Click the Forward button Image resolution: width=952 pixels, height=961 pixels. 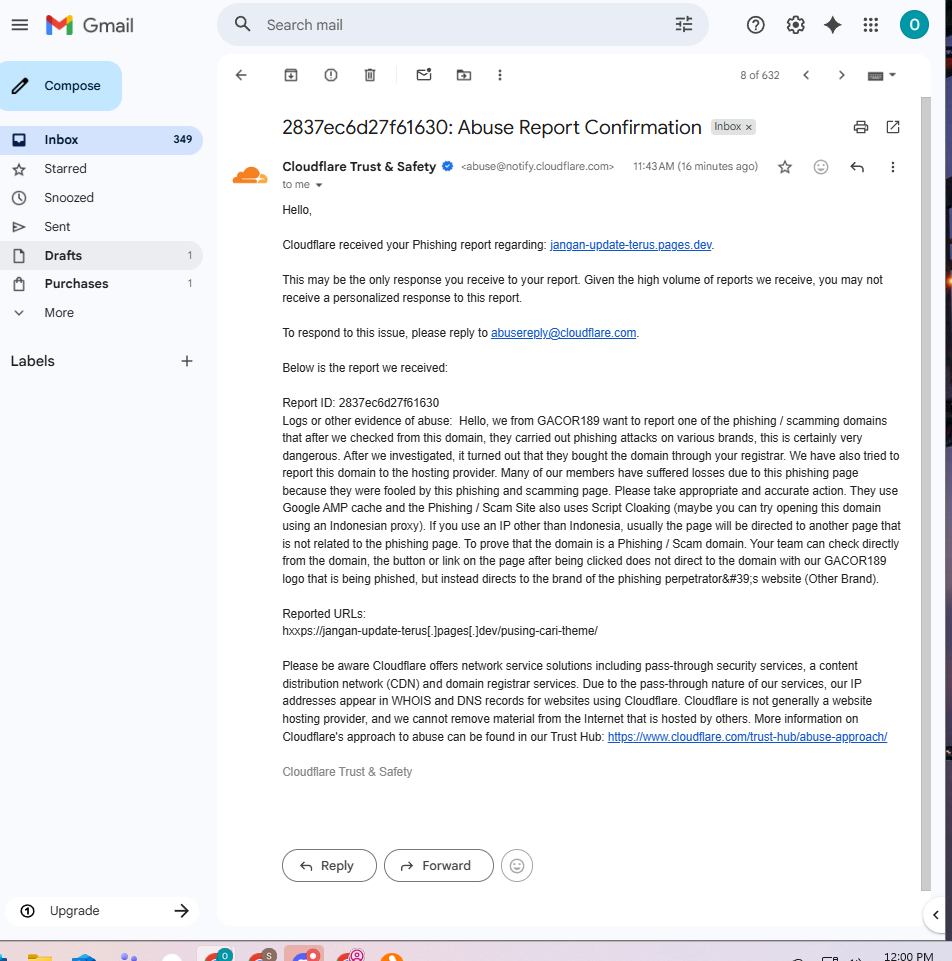438,865
